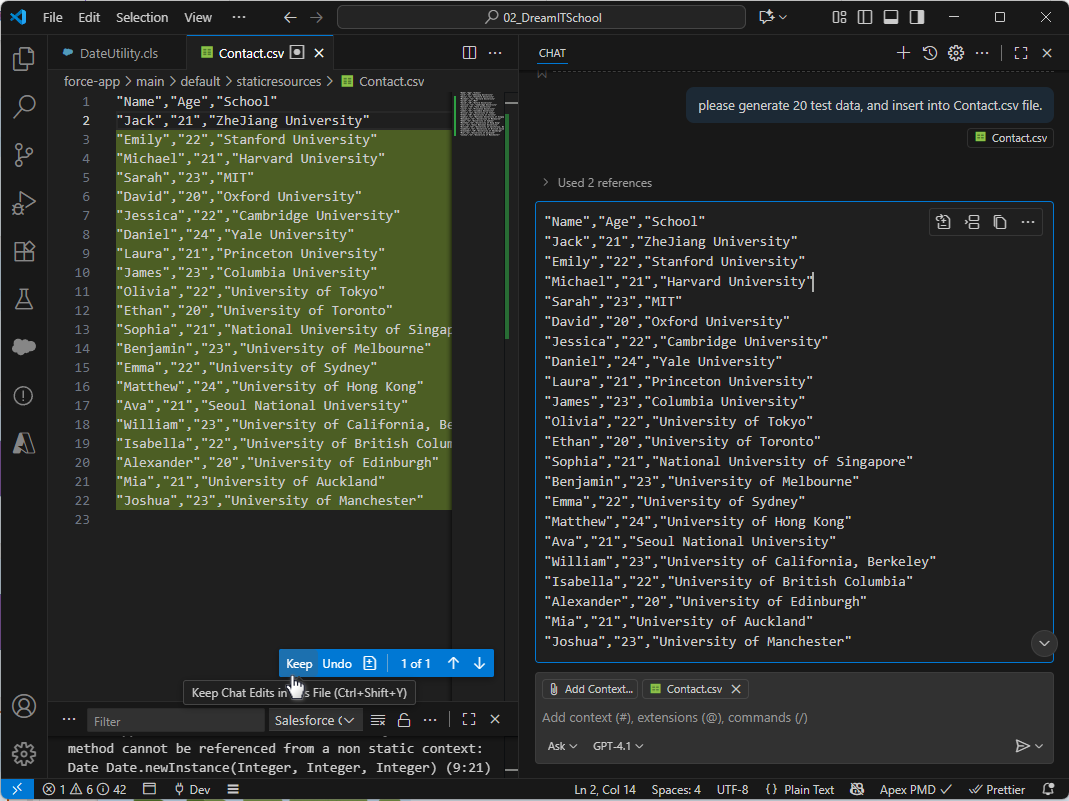The width and height of the screenshot is (1069, 801).
Task: Toggle the primary side bar layout
Action: point(865,17)
